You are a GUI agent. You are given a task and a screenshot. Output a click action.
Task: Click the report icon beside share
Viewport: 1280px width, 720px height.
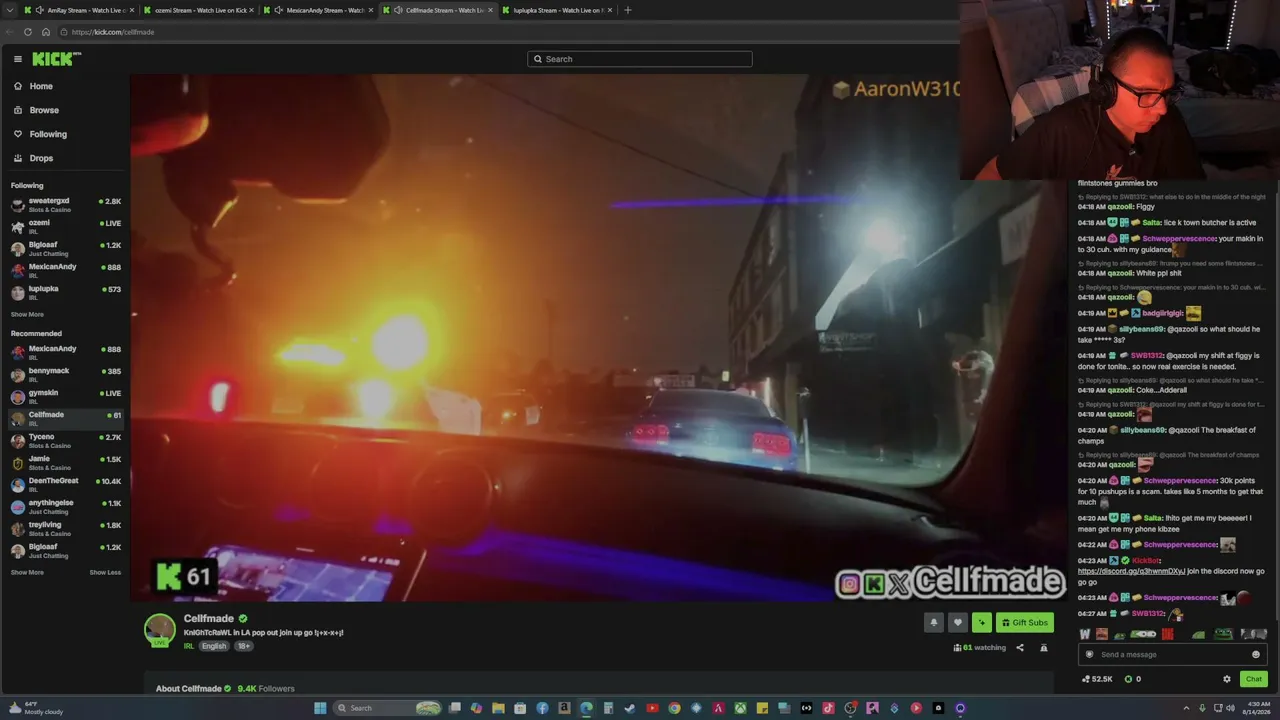pyautogui.click(x=1044, y=648)
